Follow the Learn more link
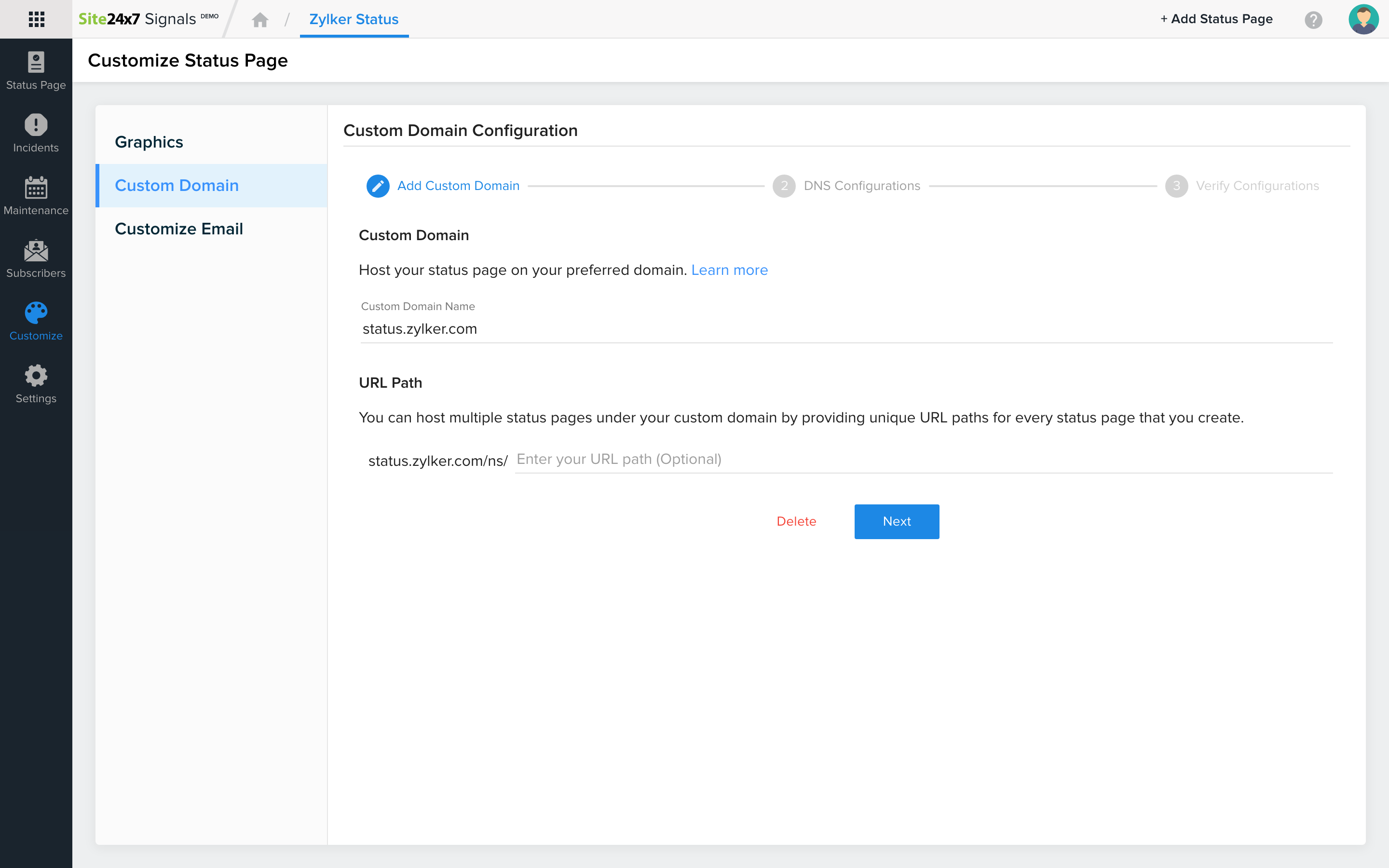Screen dimensions: 1389x868 (729, 270)
